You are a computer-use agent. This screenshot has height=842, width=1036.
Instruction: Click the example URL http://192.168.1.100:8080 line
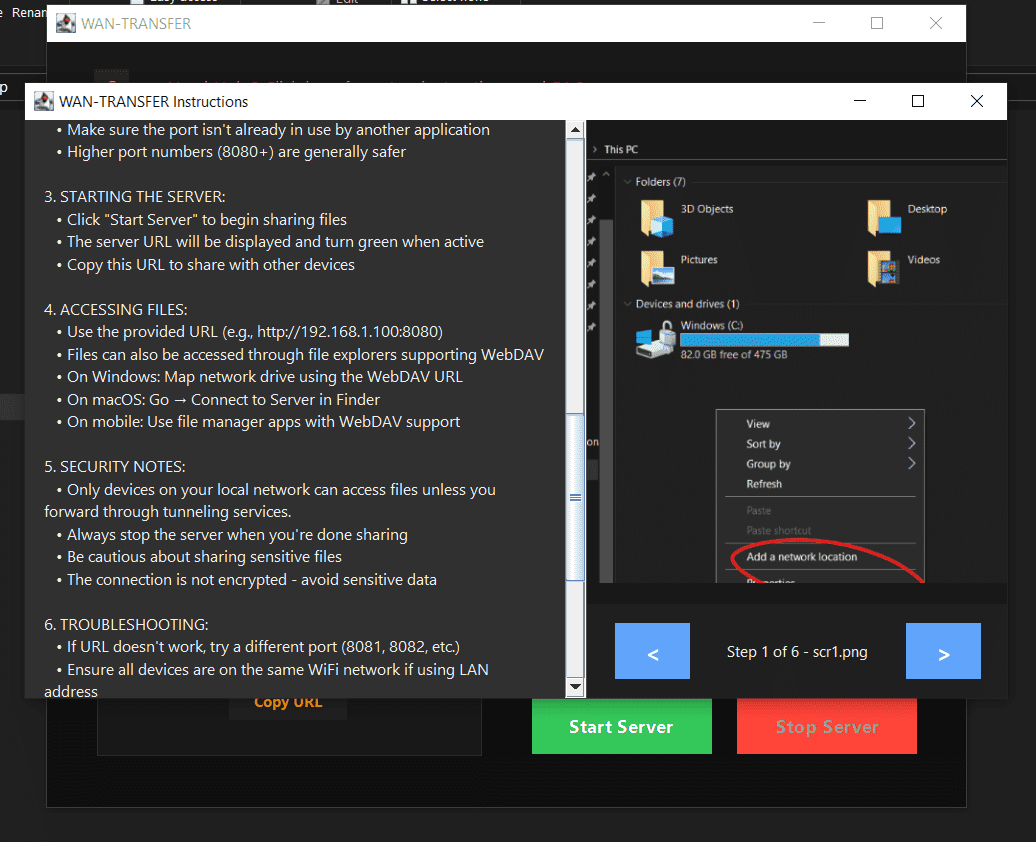(250, 332)
